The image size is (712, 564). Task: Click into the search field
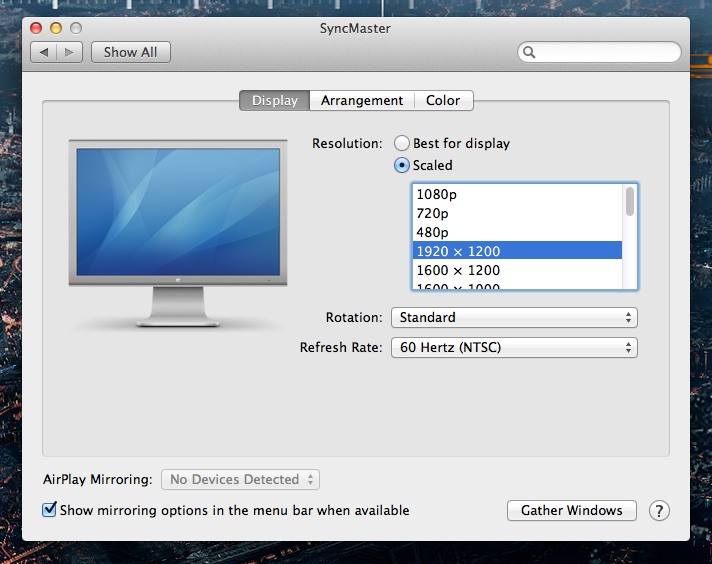[x=599, y=52]
